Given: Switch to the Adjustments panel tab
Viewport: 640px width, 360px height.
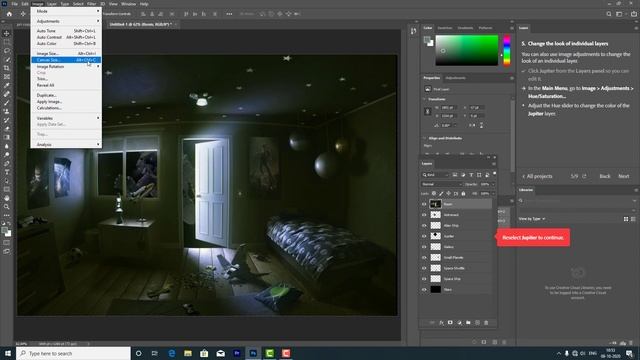Looking at the screenshot, I should pyautogui.click(x=455, y=78).
